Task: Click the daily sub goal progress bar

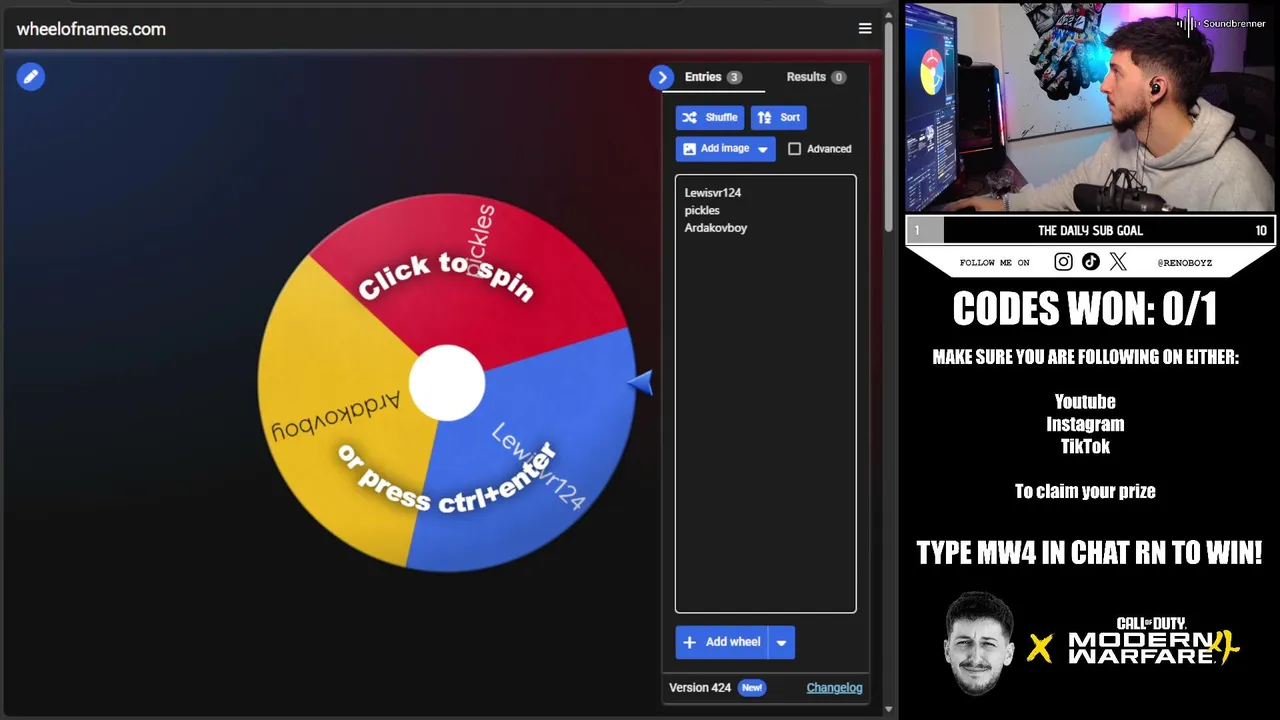Action: [1090, 230]
